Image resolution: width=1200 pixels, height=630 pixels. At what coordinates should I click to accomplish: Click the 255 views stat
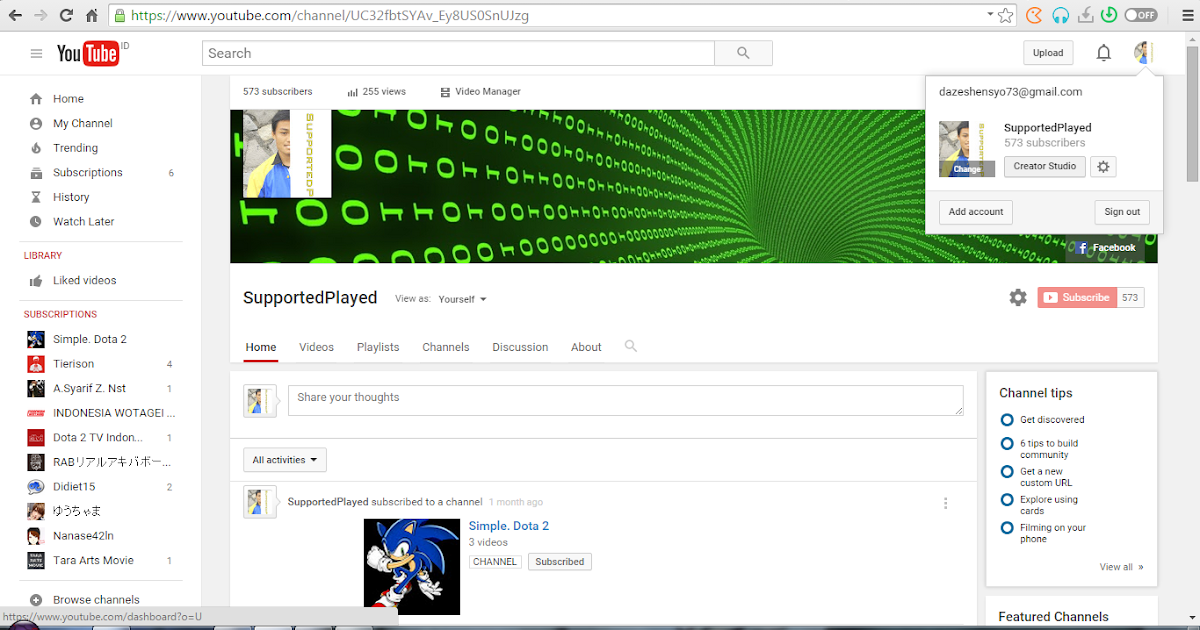click(377, 92)
